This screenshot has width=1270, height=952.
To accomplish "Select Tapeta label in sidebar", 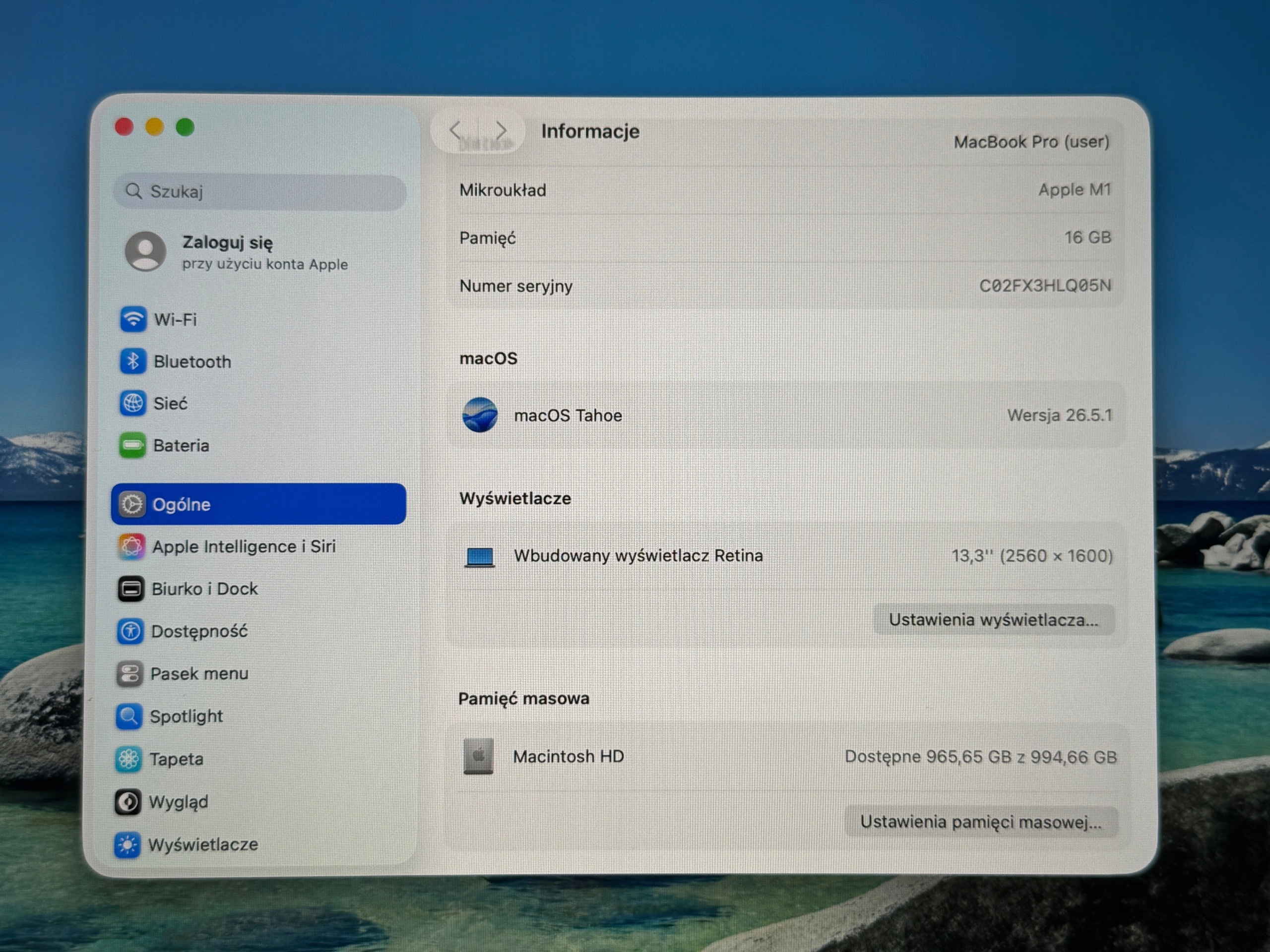I will click(176, 759).
